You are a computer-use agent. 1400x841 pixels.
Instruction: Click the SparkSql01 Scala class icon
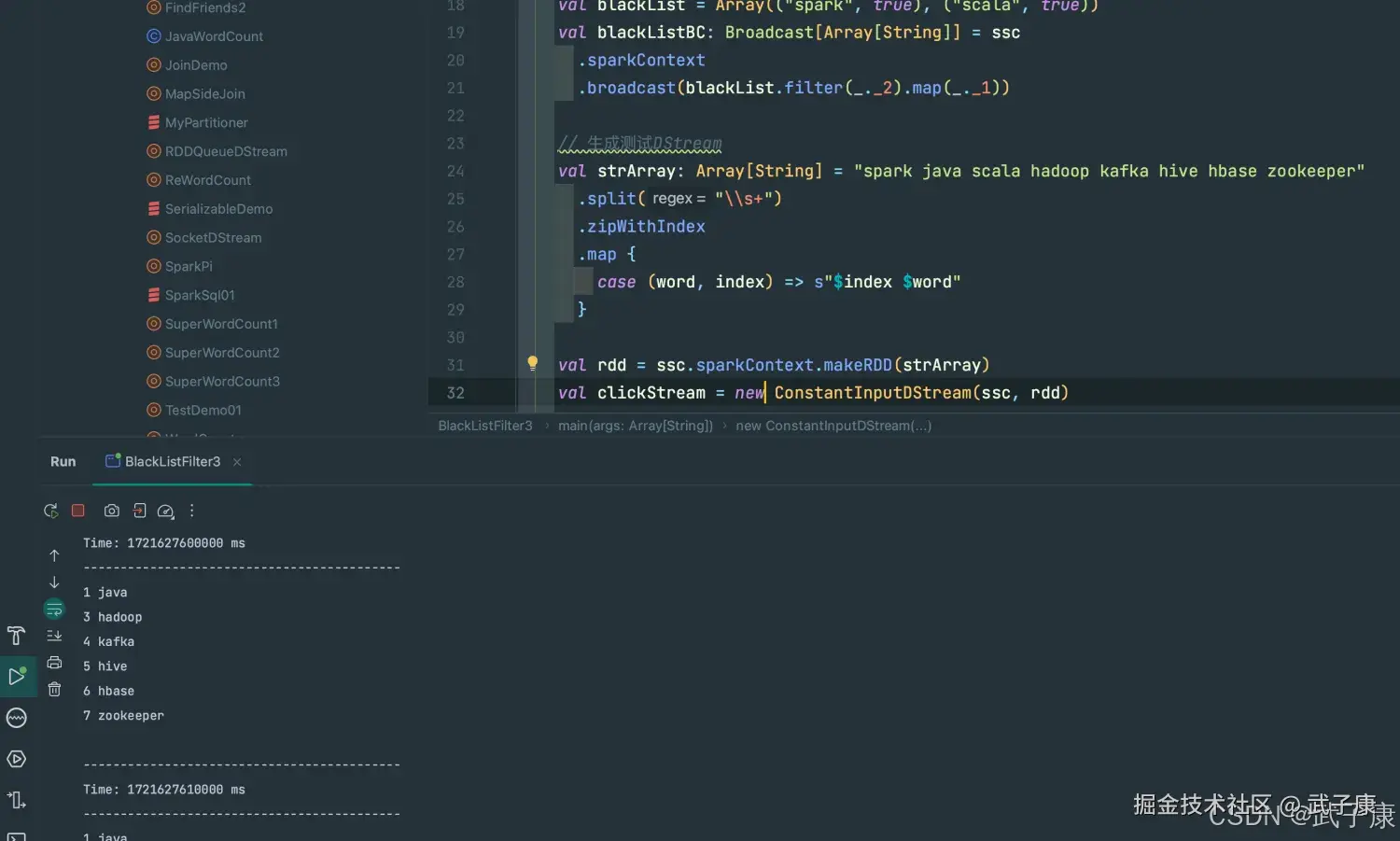tap(154, 296)
